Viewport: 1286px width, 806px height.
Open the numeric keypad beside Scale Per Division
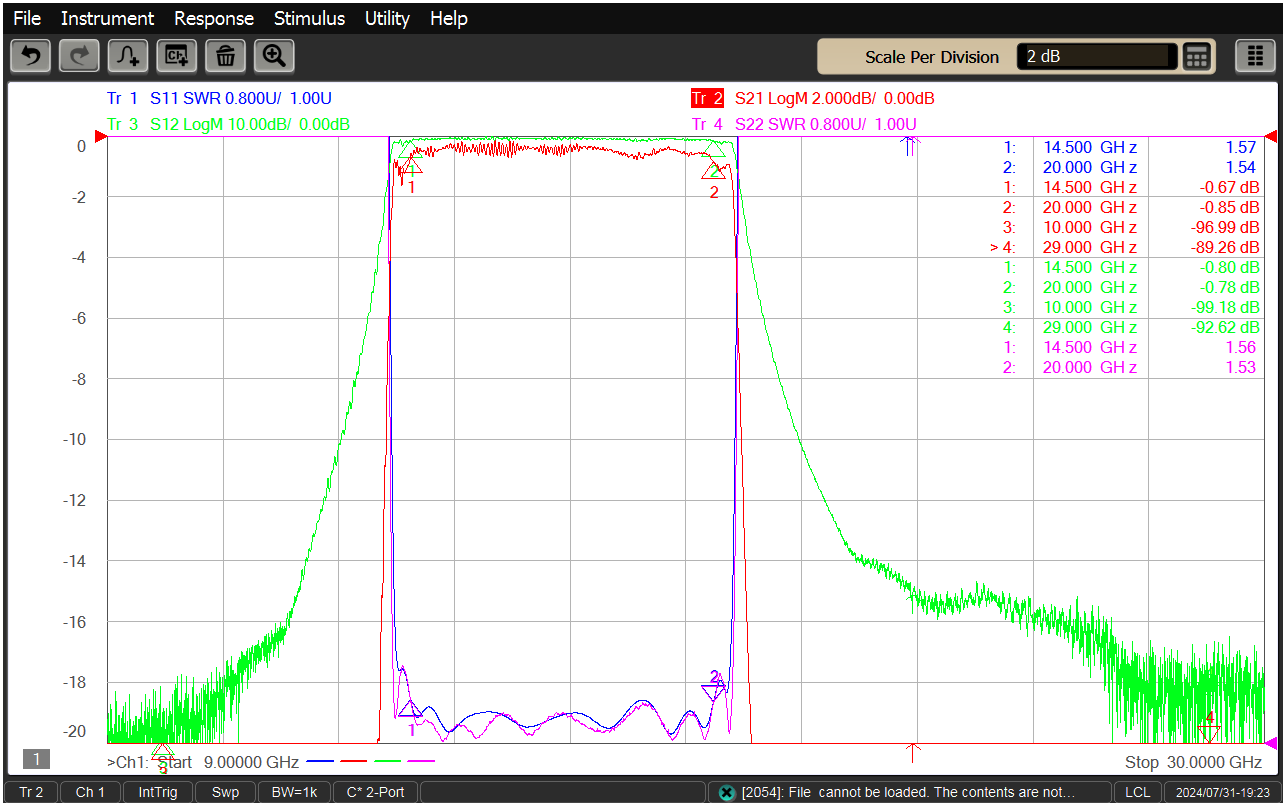1197,57
